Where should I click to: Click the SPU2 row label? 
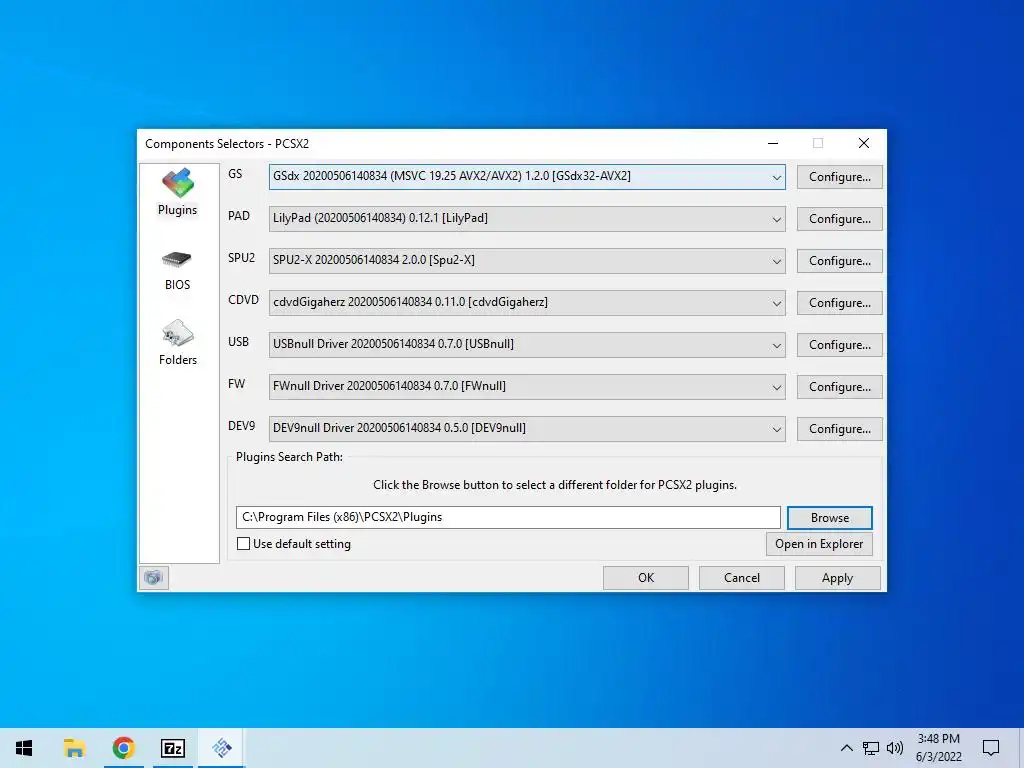coord(242,258)
